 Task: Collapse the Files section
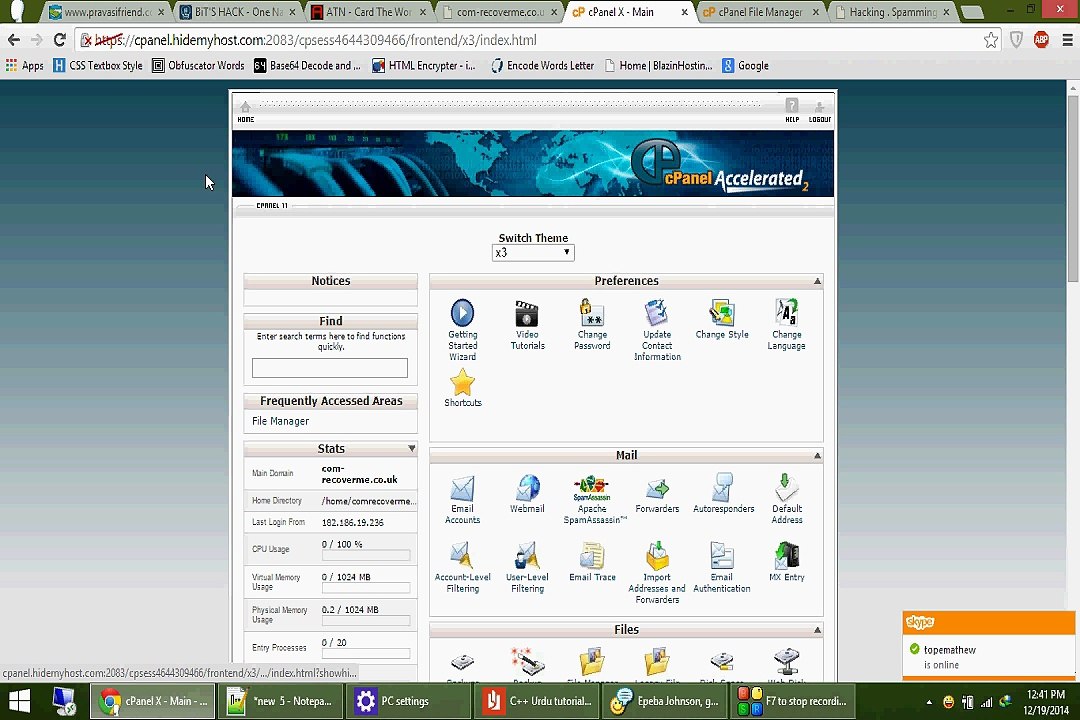pyautogui.click(x=817, y=630)
